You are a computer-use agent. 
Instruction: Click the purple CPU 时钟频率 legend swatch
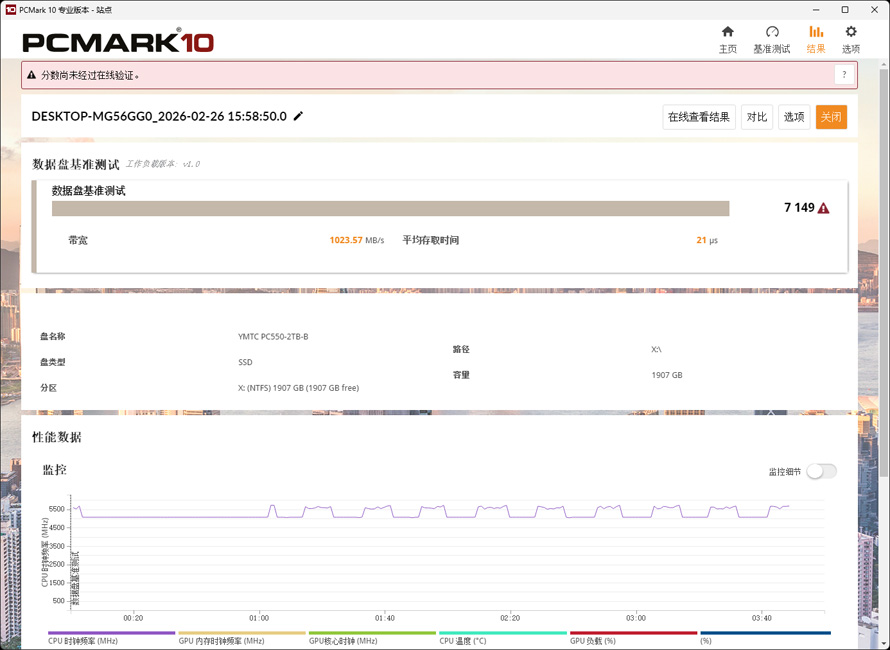(x=111, y=633)
